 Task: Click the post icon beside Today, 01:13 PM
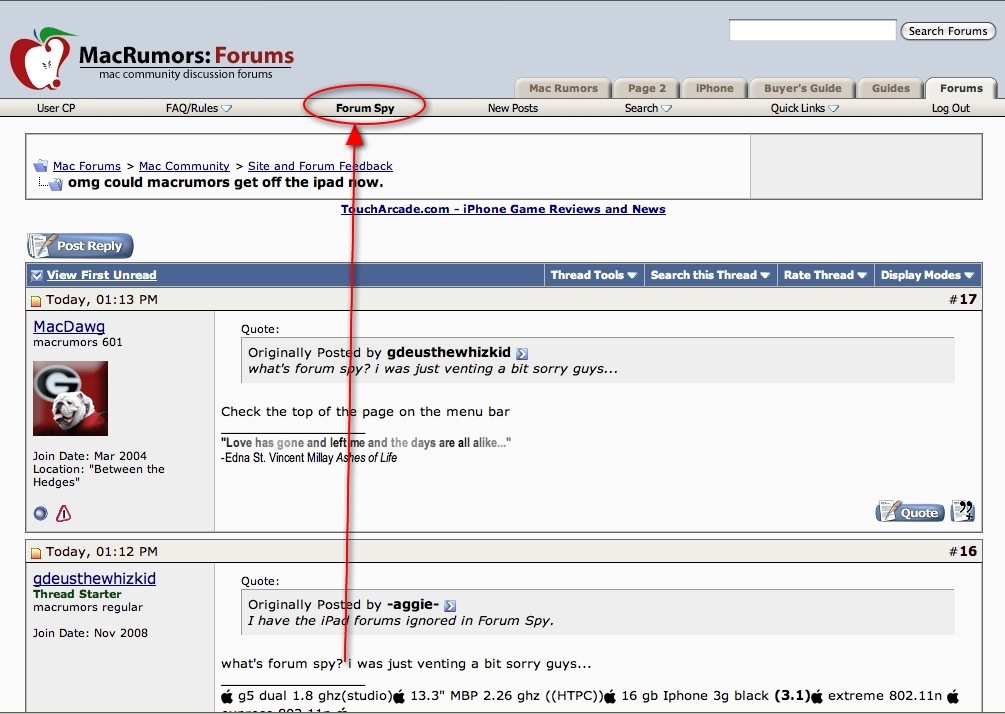tap(36, 301)
